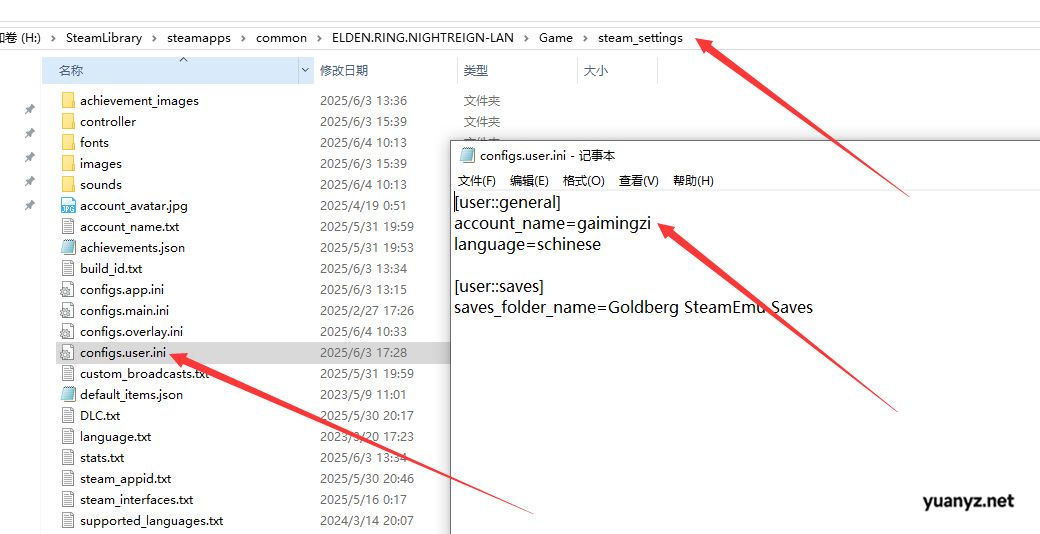Click the 2024/3/14 20:07 date cell

(366, 521)
